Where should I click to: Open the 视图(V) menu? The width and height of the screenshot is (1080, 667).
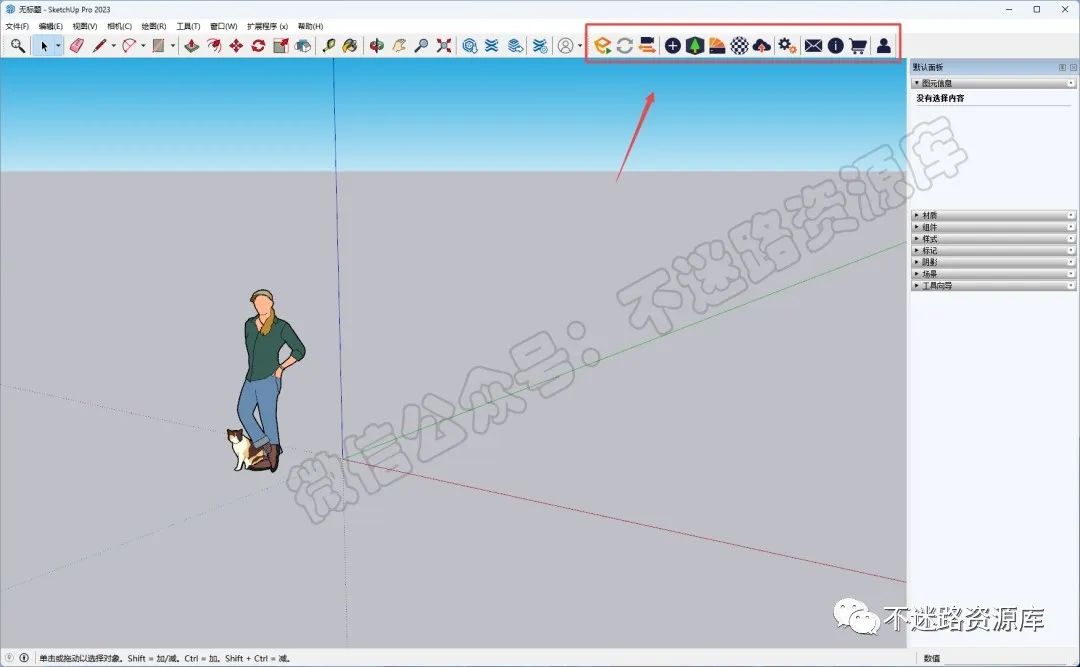pyautogui.click(x=85, y=26)
